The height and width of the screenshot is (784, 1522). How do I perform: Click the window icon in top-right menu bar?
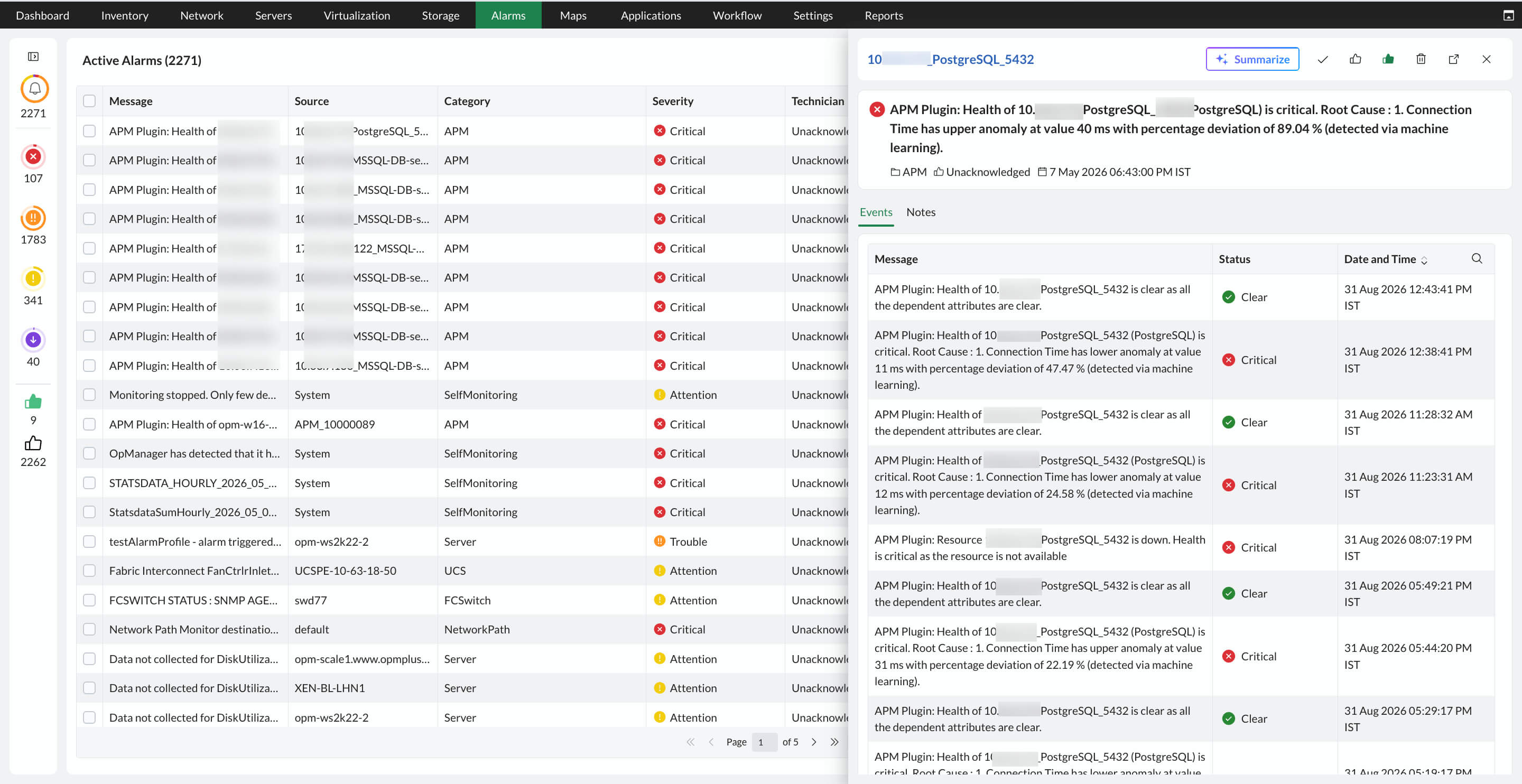click(1508, 15)
